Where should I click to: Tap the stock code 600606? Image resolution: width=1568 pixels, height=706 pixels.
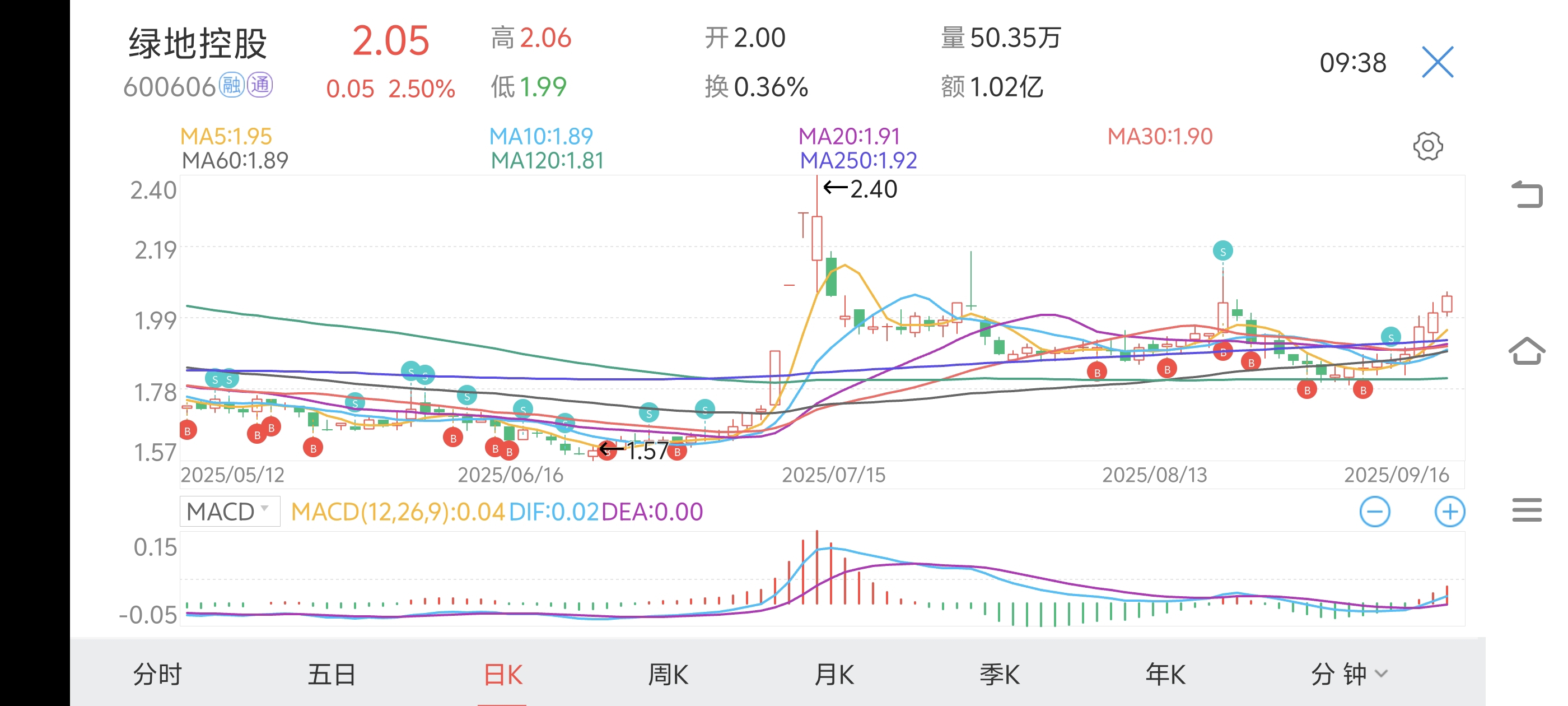click(169, 86)
